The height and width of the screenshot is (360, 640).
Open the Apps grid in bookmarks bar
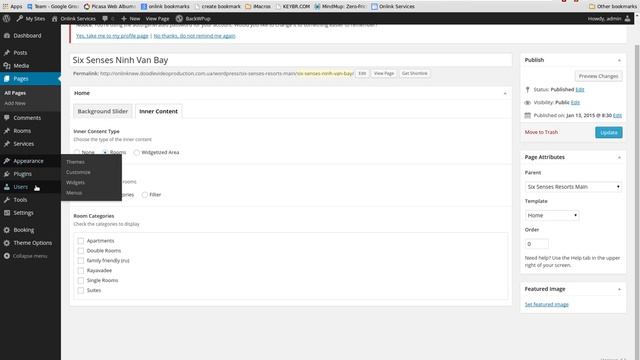coord(5,6)
